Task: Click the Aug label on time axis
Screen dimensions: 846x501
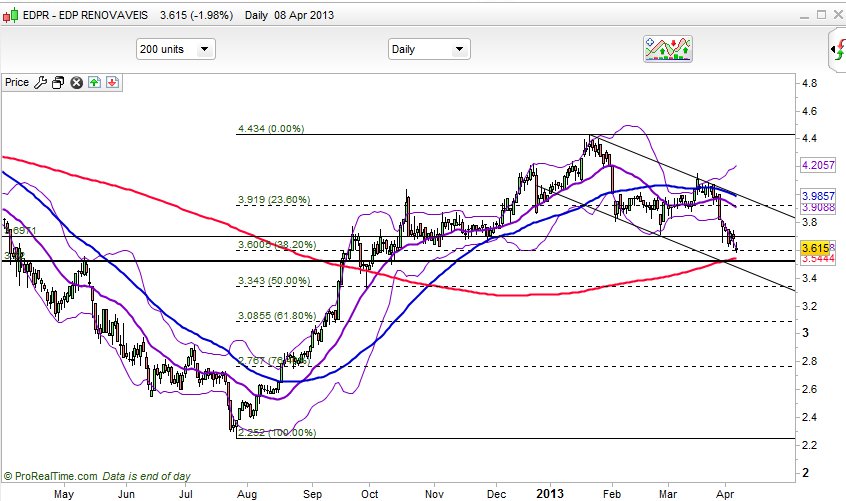Action: (247, 494)
